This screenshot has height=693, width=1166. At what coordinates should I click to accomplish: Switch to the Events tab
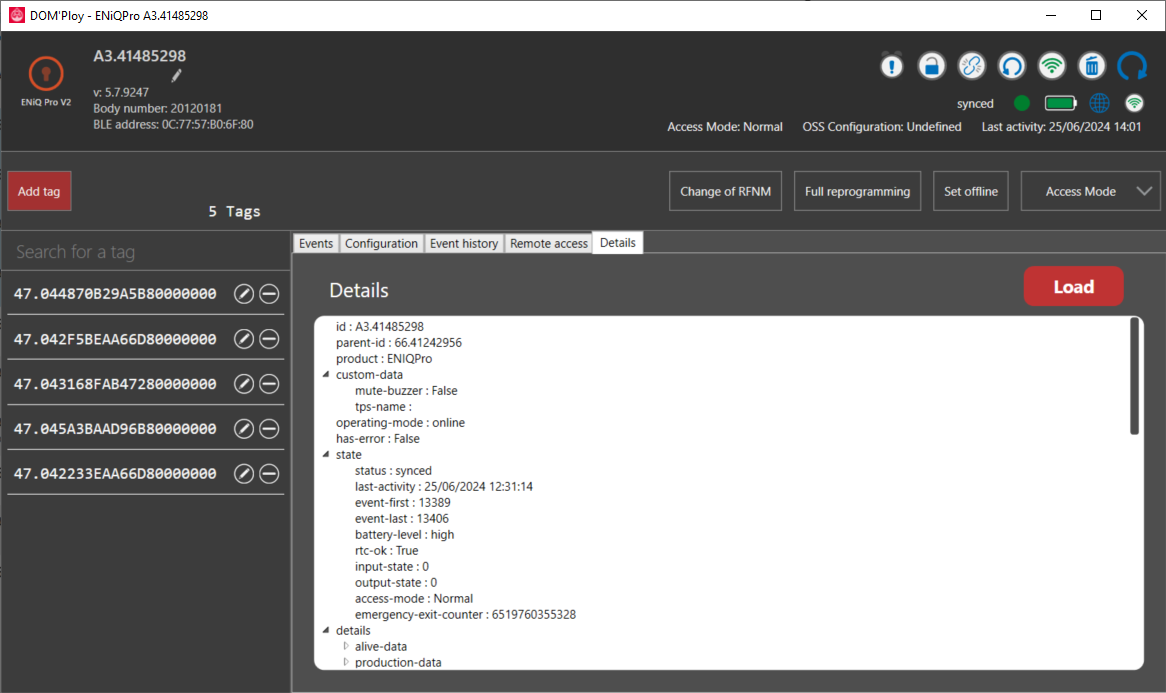(316, 243)
